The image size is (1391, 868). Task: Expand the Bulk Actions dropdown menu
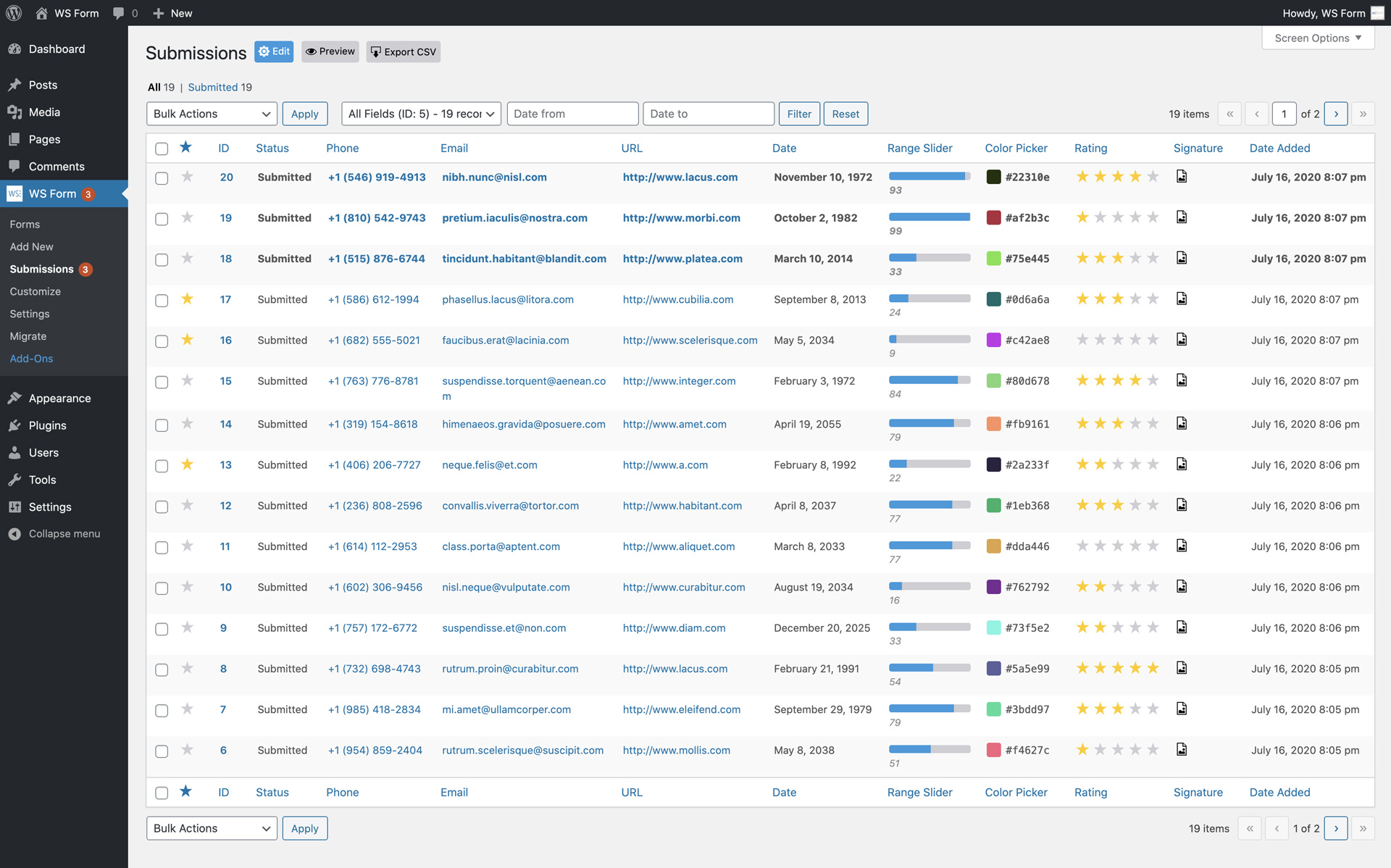tap(210, 113)
